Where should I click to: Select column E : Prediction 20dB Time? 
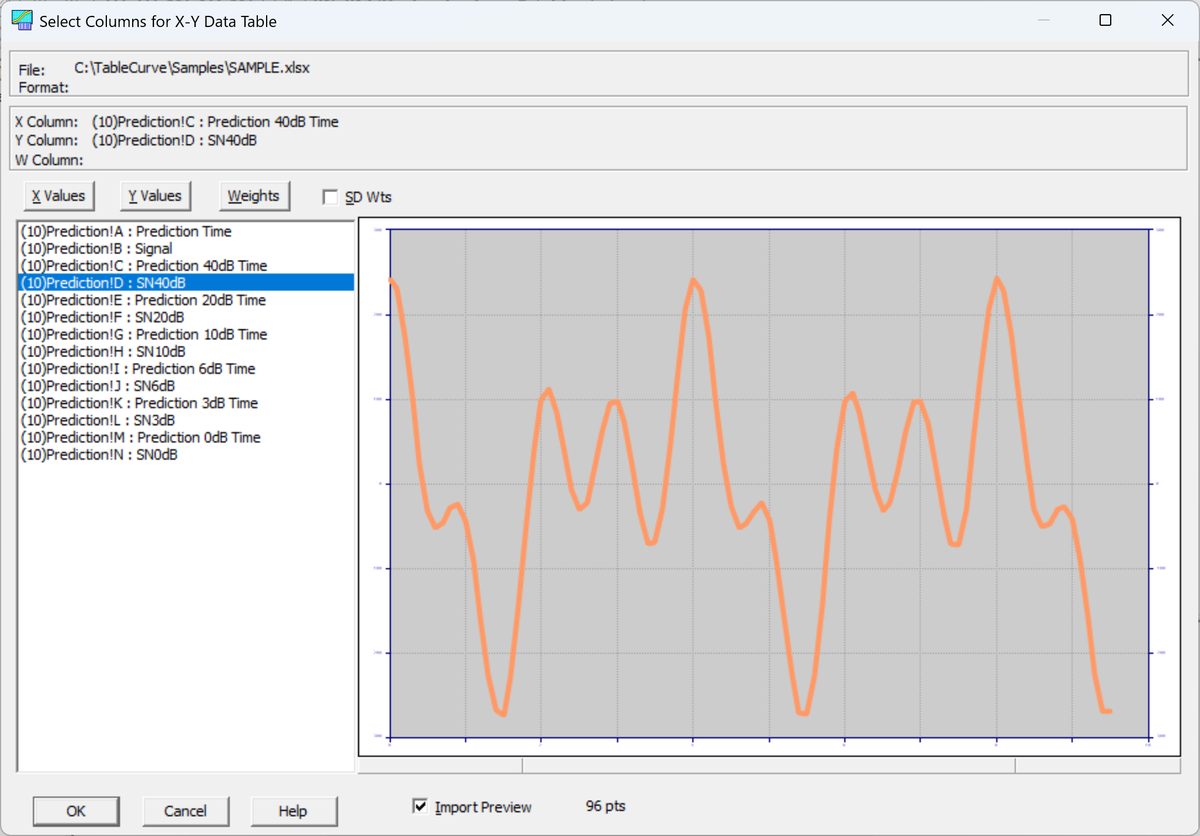(x=186, y=300)
